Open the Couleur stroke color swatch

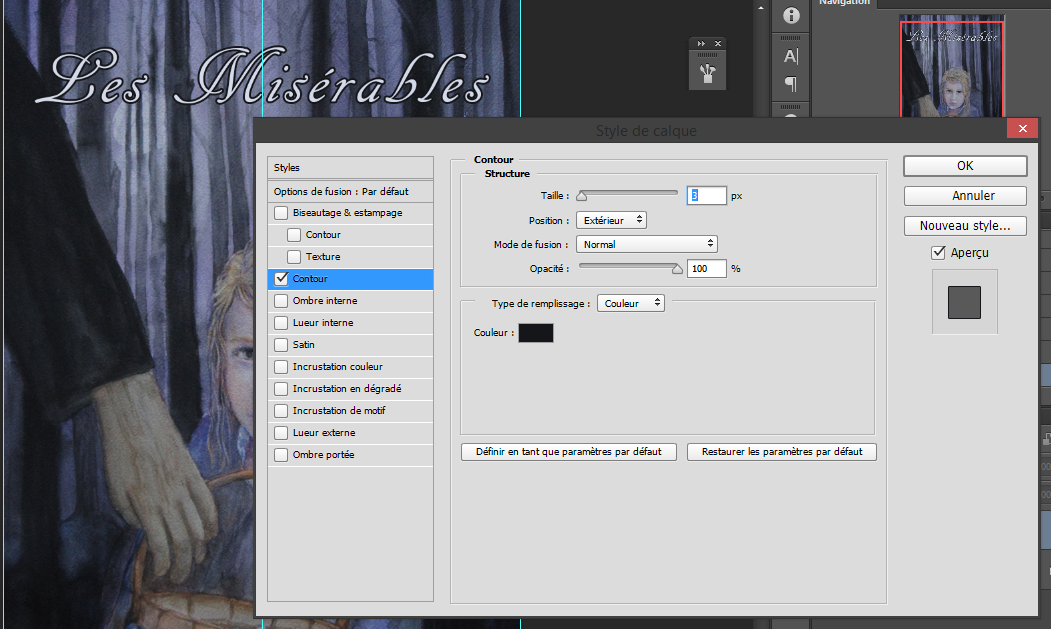(x=535, y=333)
